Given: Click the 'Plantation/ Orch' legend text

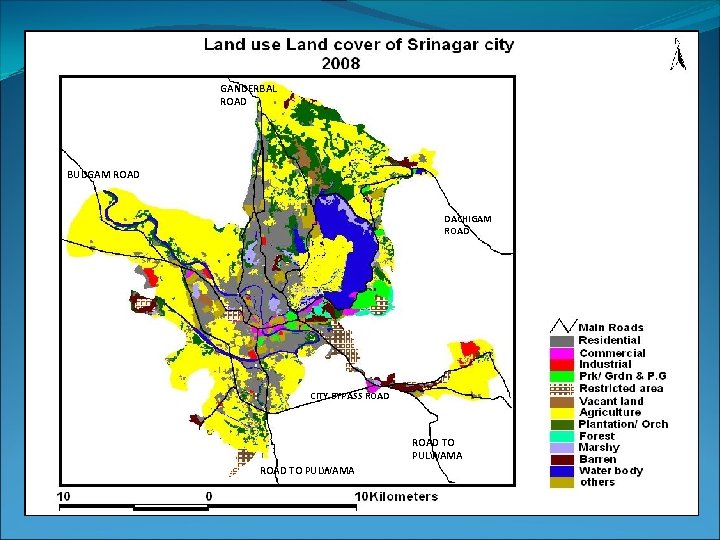Looking at the screenshot, I should click(624, 424).
